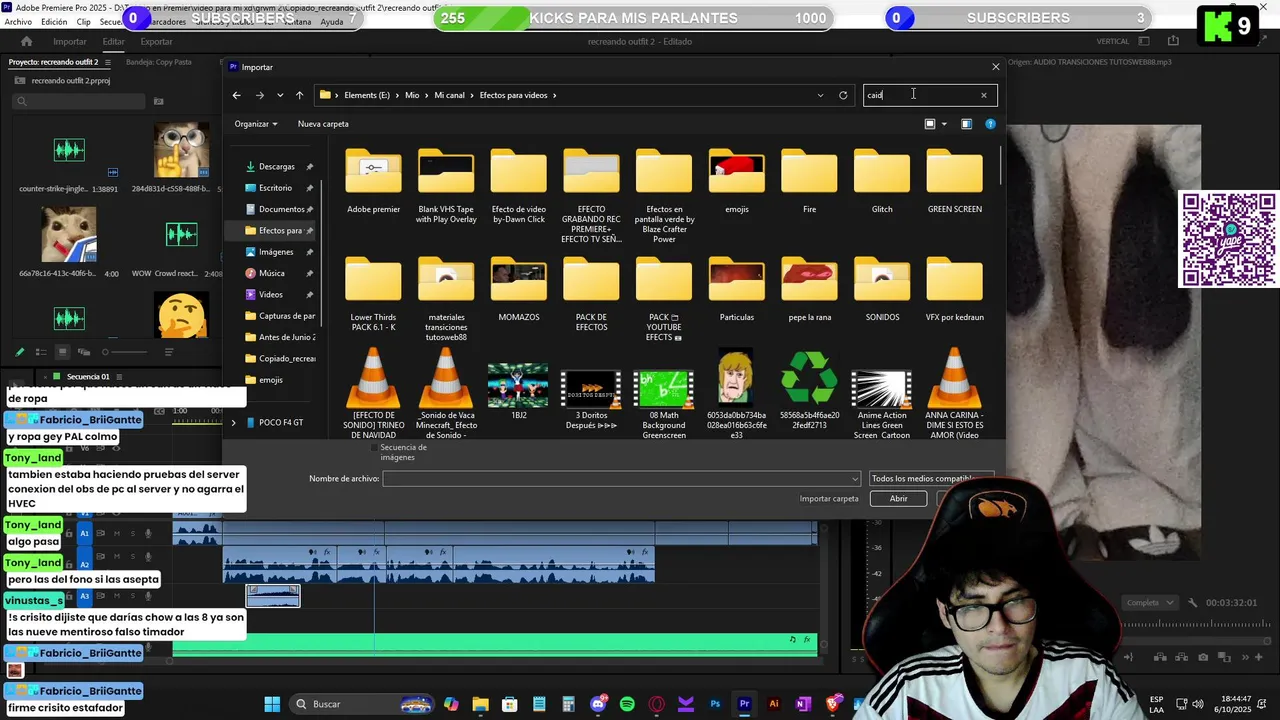Select Documentos in the sidebar
Viewport: 1280px width, 720px height.
coord(281,209)
